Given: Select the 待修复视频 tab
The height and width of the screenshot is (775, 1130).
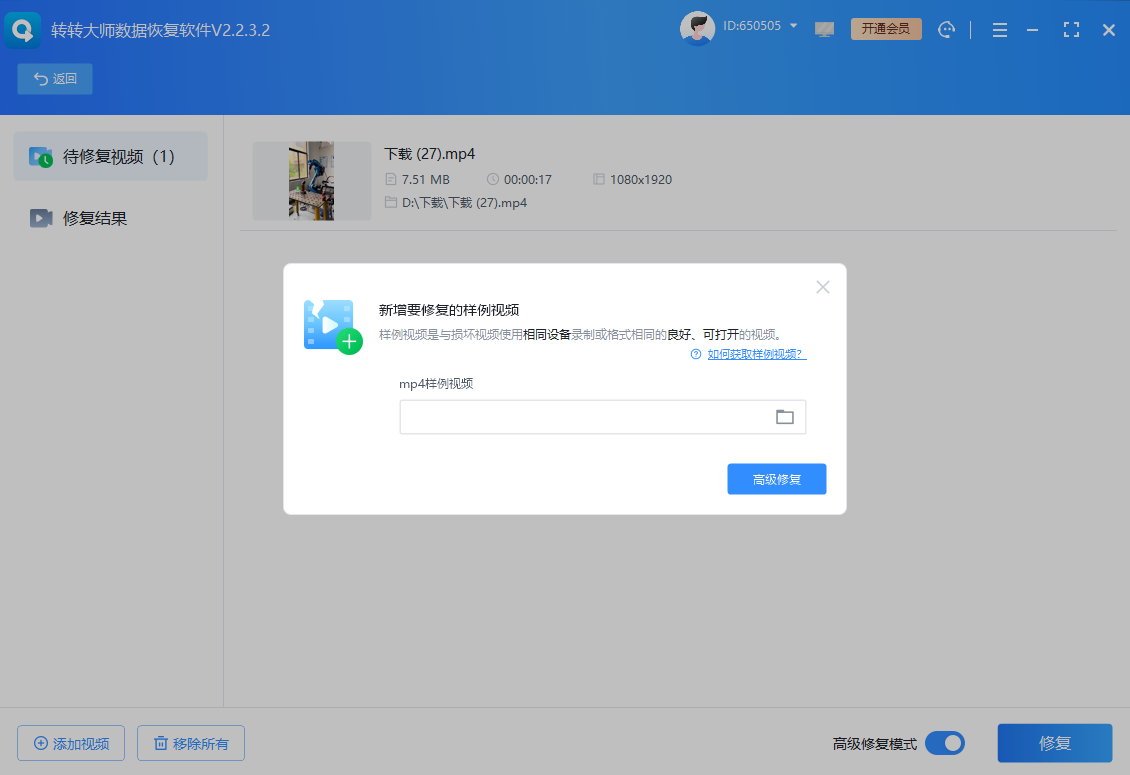Looking at the screenshot, I should click(110, 157).
